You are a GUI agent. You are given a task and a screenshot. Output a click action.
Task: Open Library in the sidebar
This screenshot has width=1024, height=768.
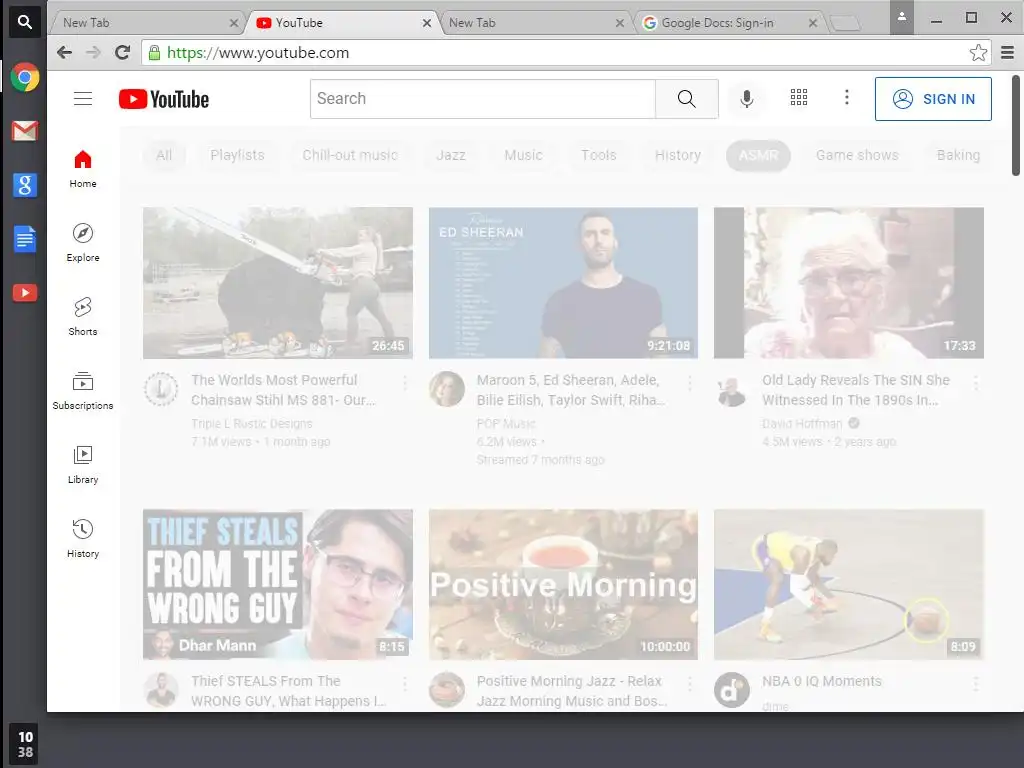(83, 464)
